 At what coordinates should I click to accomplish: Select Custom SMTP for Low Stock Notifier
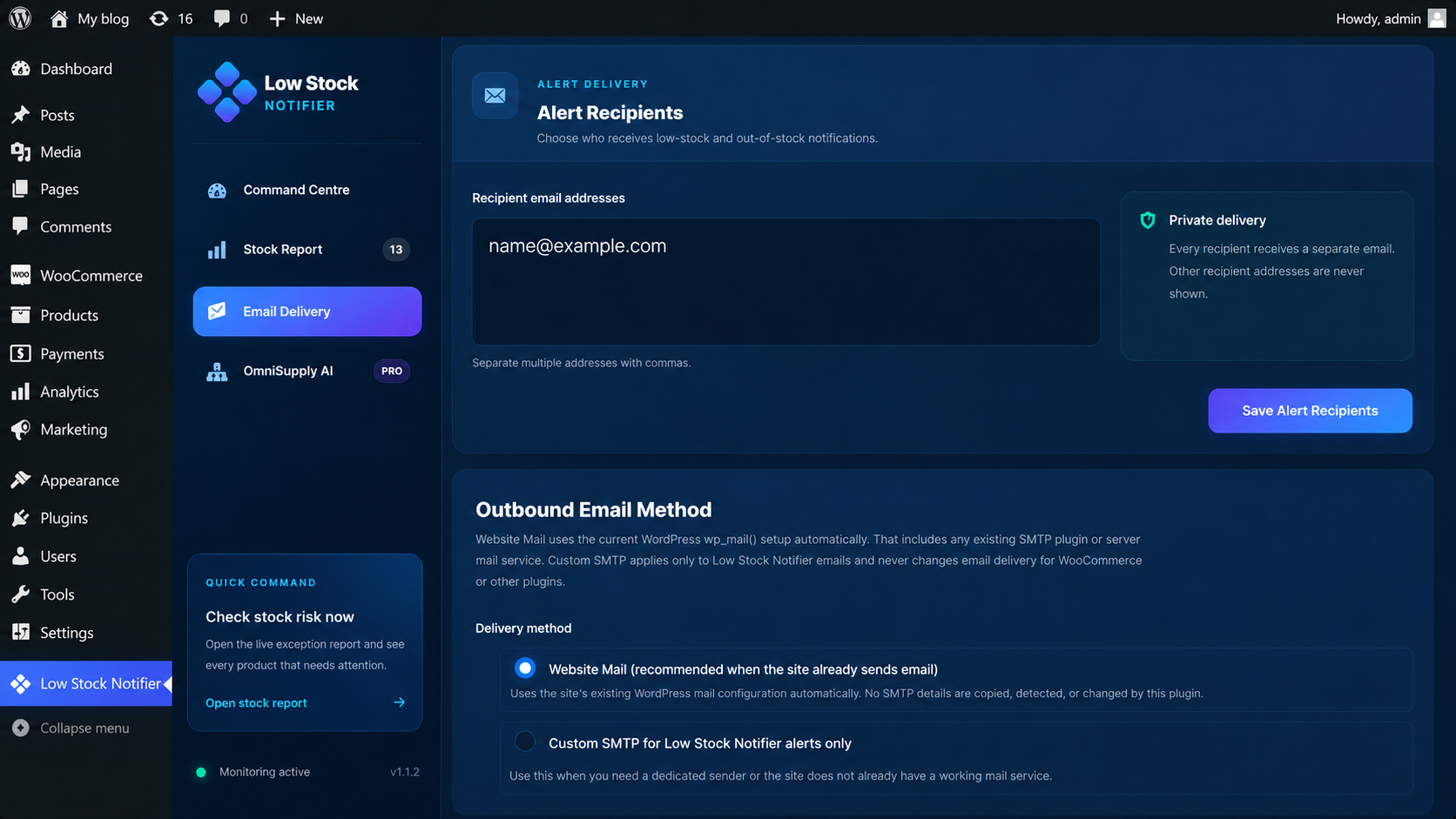(x=524, y=742)
